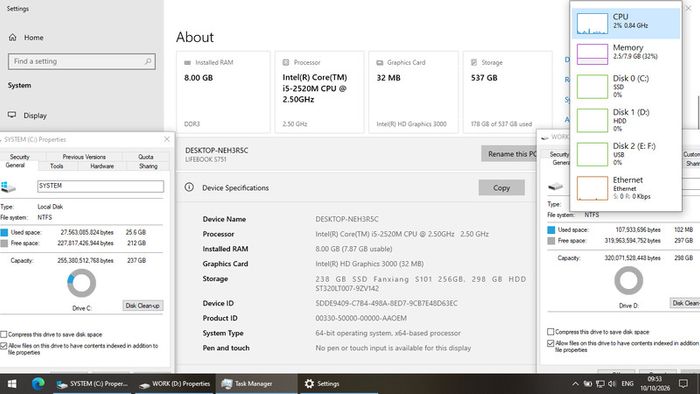Image resolution: width=700 pixels, height=394 pixels.
Task: Open the volume control in the tray
Action: click(612, 384)
